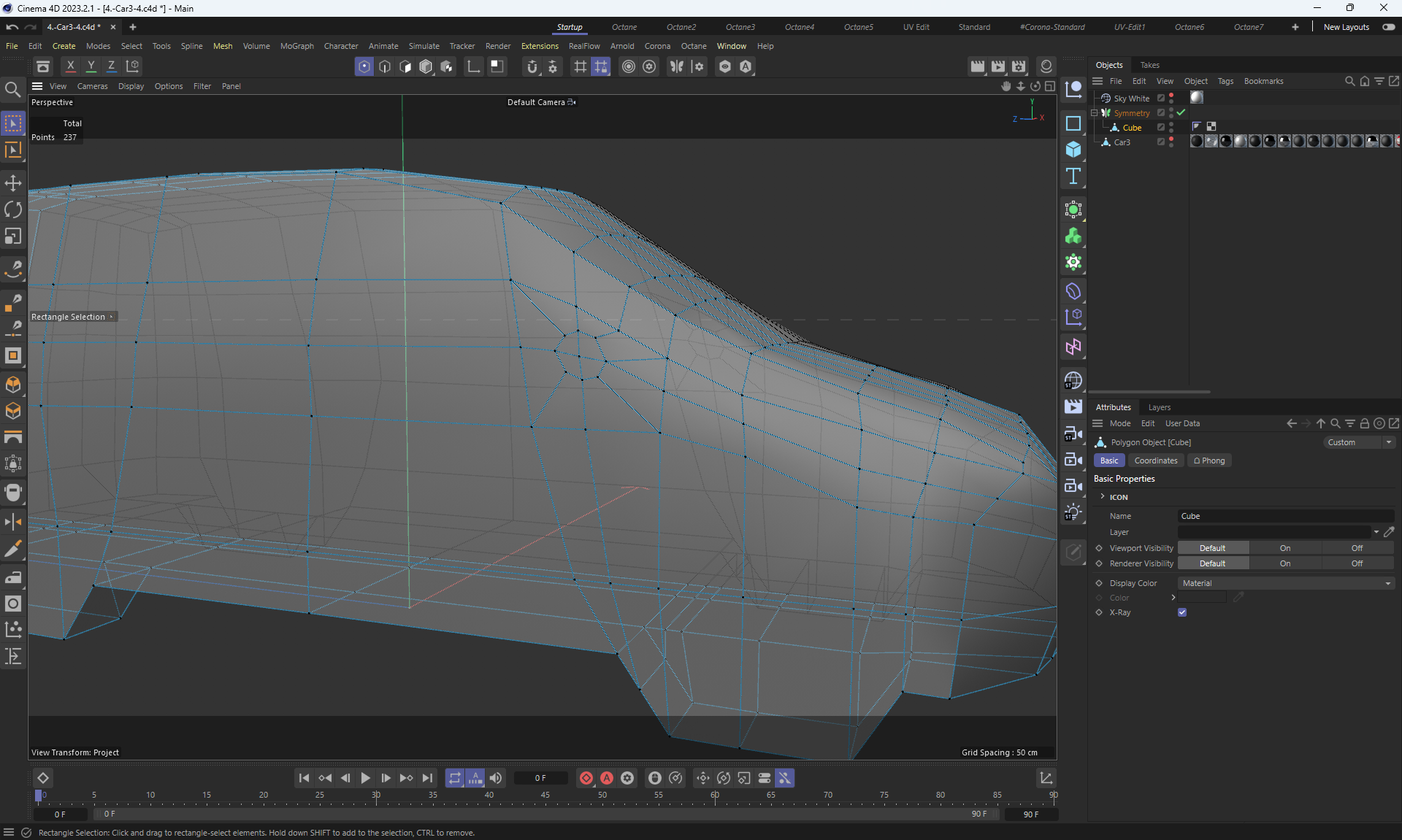The image size is (1402, 840).
Task: Switch to the Takes tab
Action: 1149,65
